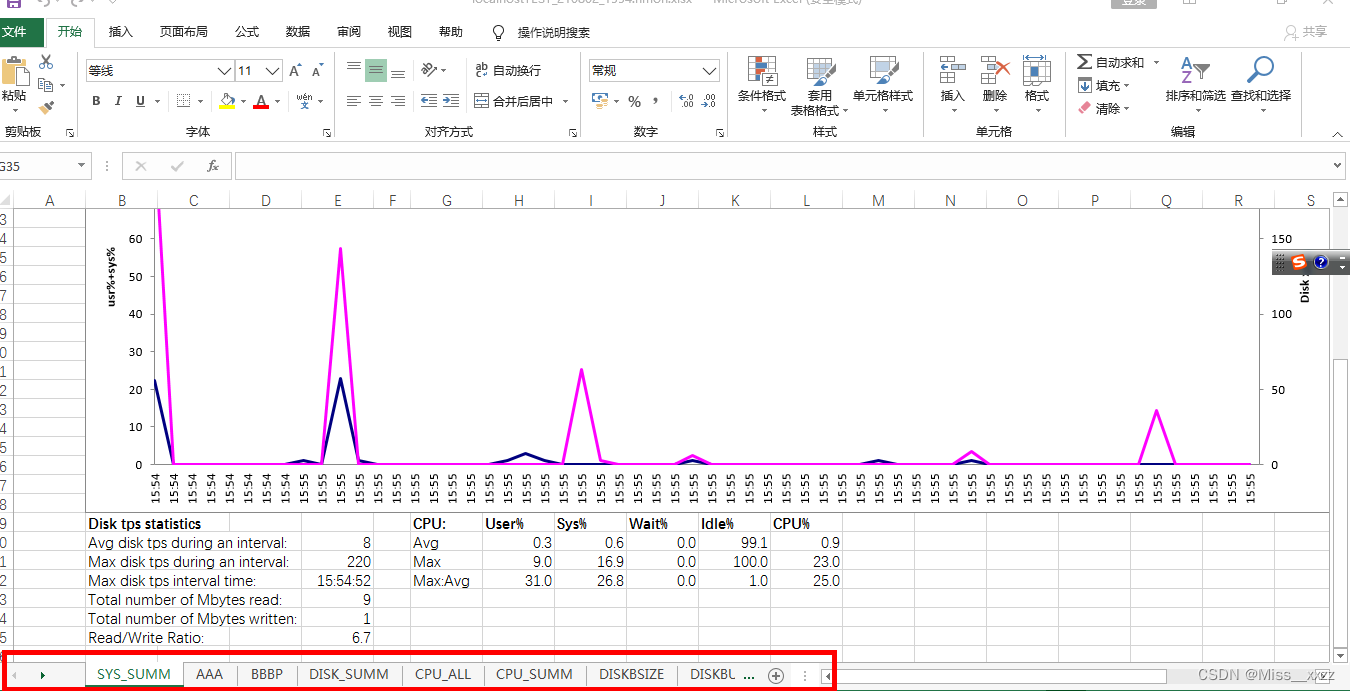This screenshot has width=1350, height=691.
Task: Open Format as Table (套用表格格式)
Action: pos(820,86)
